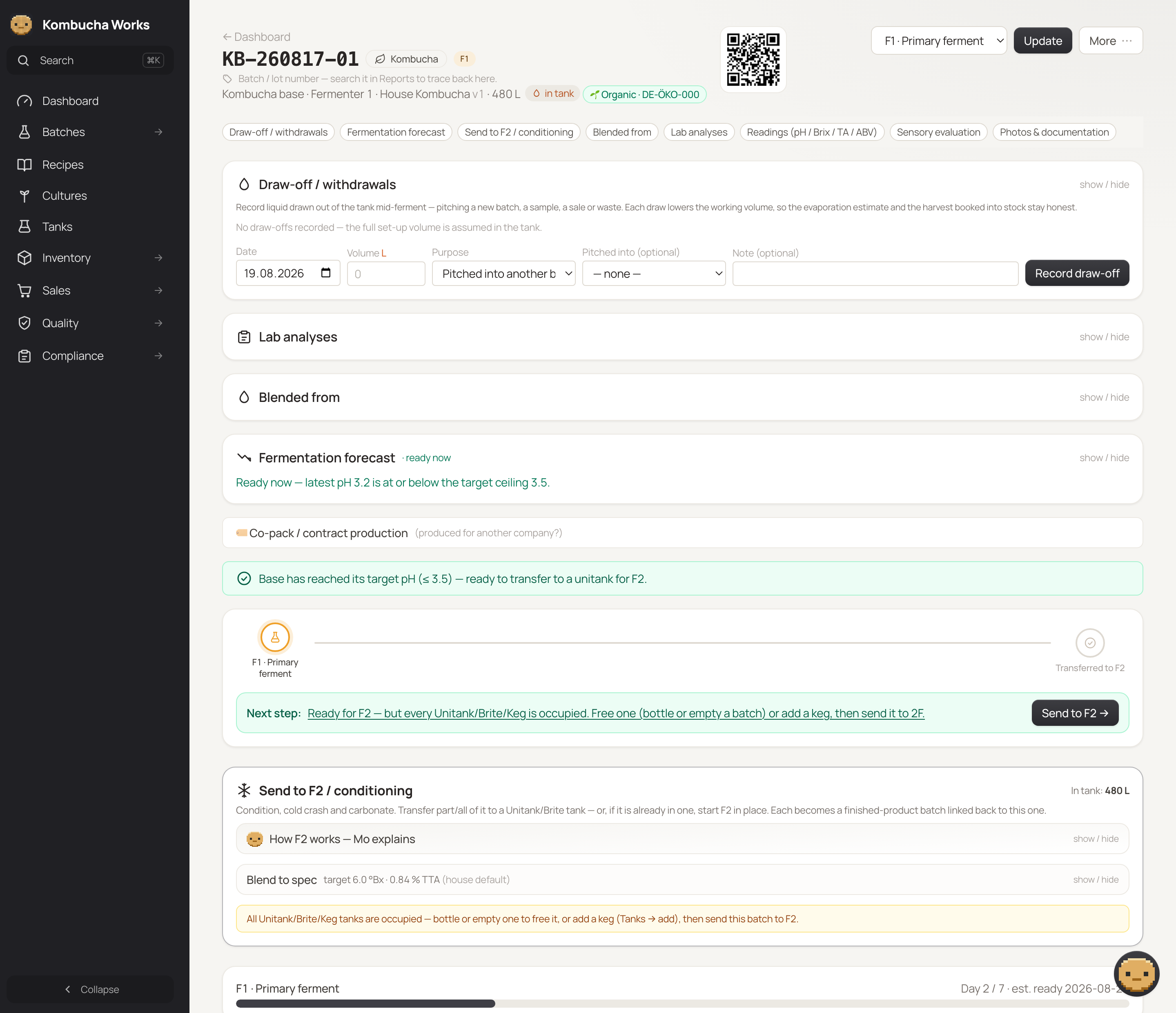Screen dimensions: 1176x1013
Task: Open the Pitched into dropdown
Action: click(x=654, y=274)
